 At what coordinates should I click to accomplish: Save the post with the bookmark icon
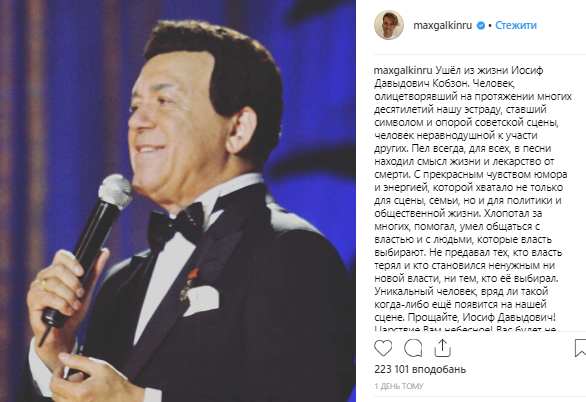point(580,348)
